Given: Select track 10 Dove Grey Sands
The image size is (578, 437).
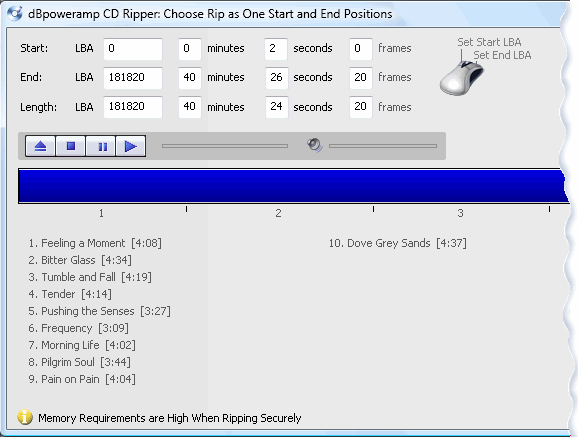Looking at the screenshot, I should click(397, 243).
